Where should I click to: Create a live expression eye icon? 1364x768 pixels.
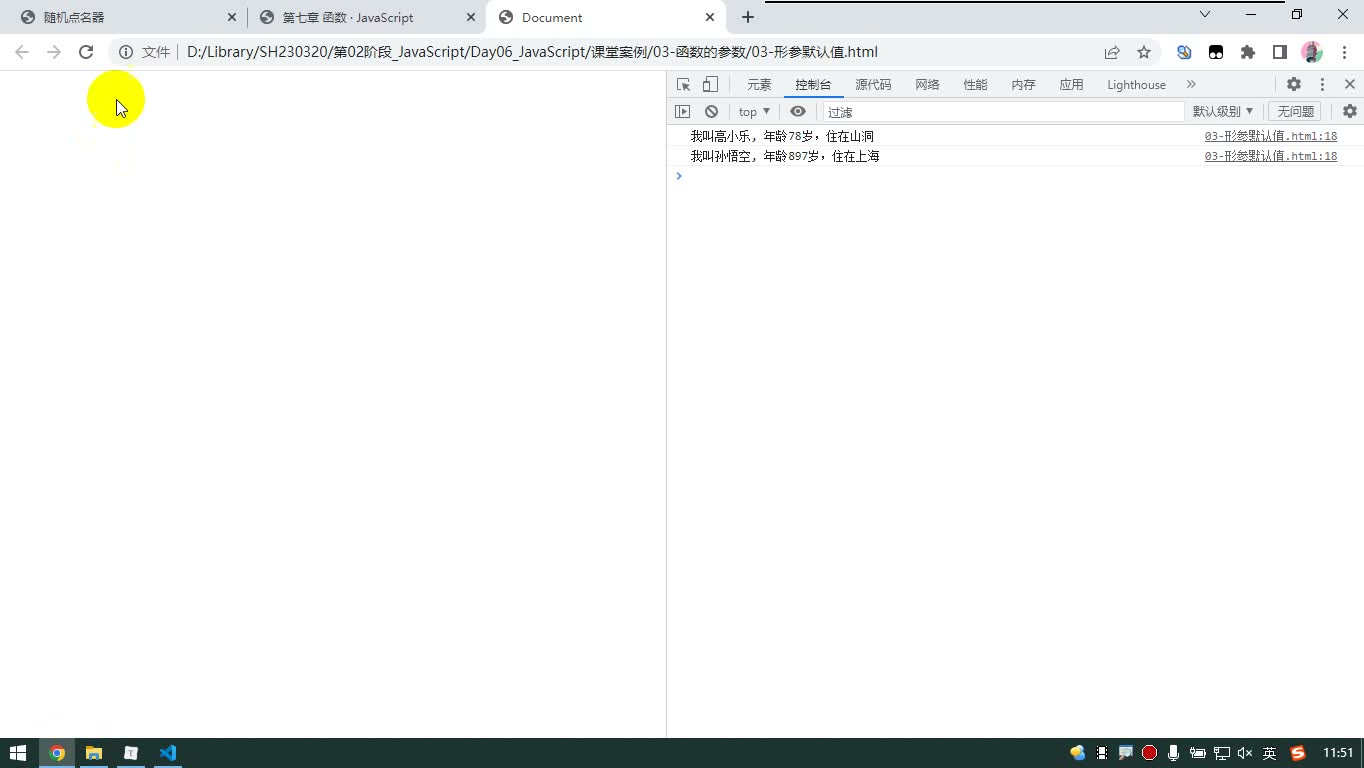[798, 112]
